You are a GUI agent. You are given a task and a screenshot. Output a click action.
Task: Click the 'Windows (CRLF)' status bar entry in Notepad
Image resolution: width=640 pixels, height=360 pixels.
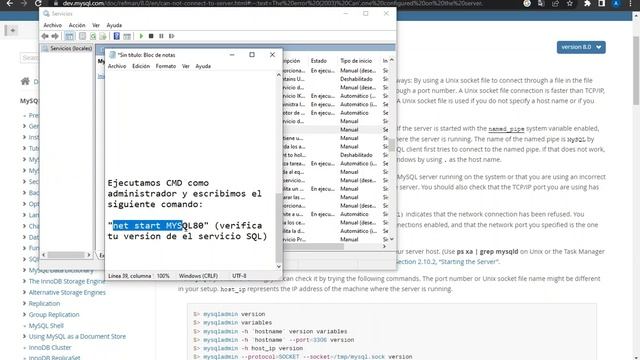coord(198,276)
